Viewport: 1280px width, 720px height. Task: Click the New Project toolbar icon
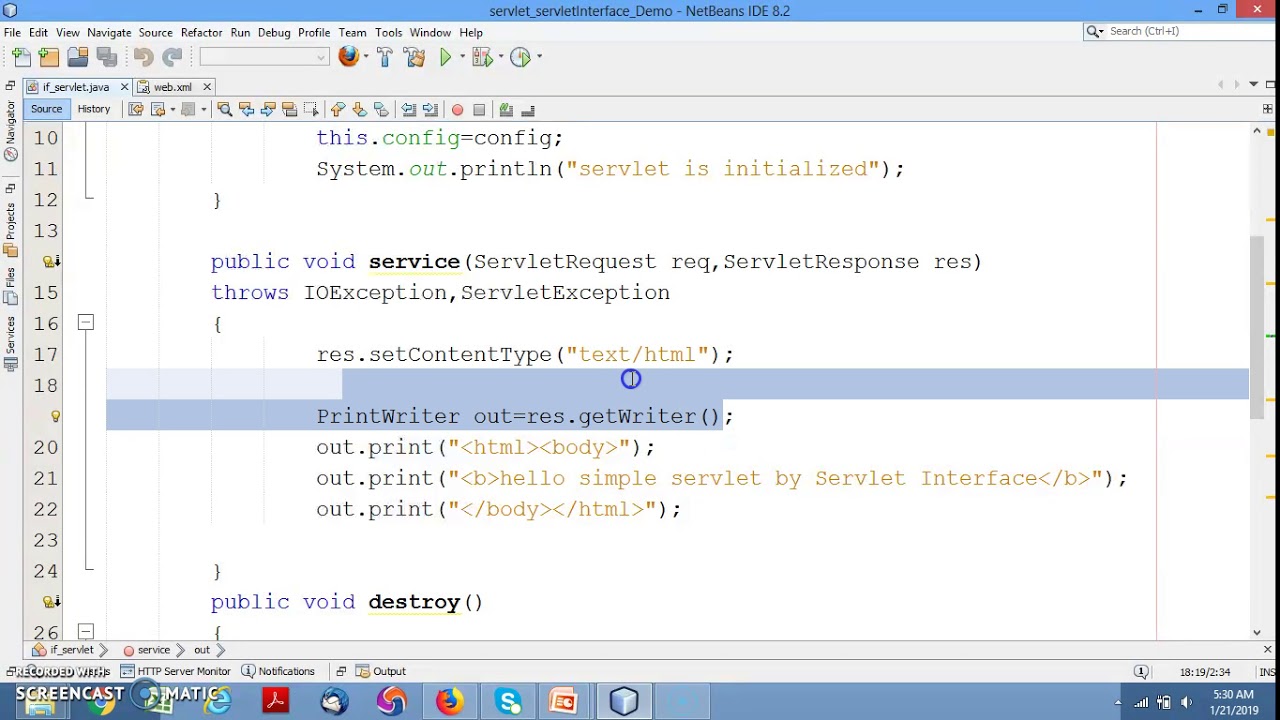tap(49, 57)
